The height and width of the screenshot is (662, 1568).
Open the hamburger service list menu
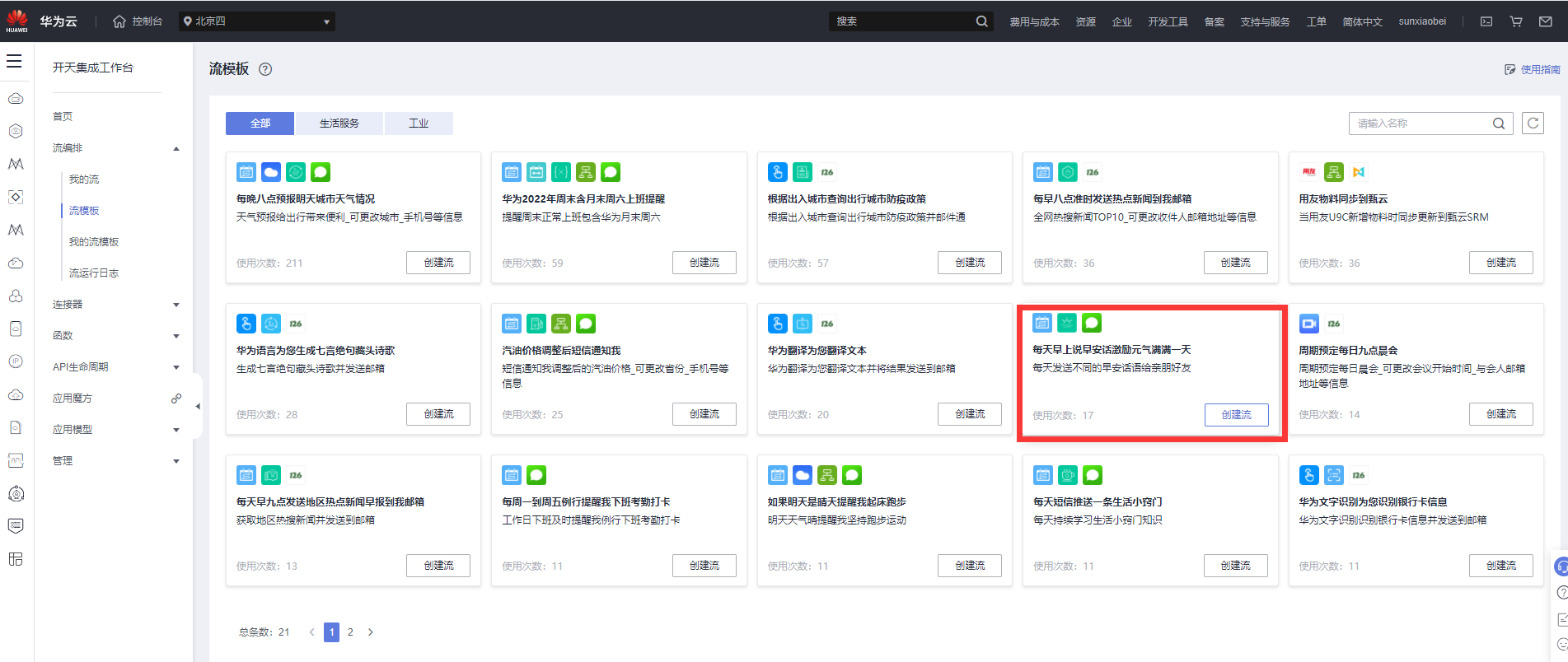[x=14, y=61]
